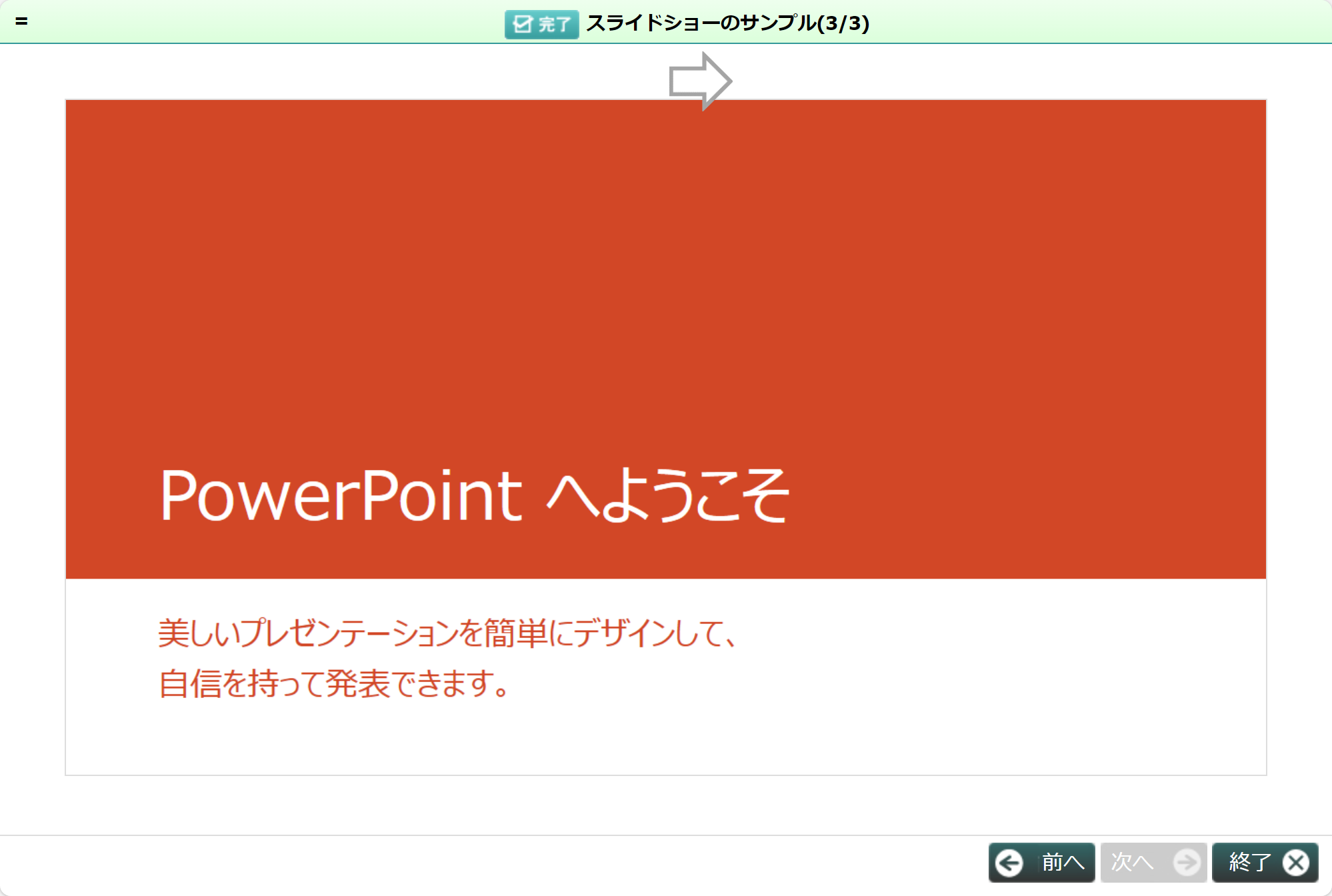1332x896 pixels.
Task: Click slide text 自信を持って発表できます。
Action: (x=334, y=683)
